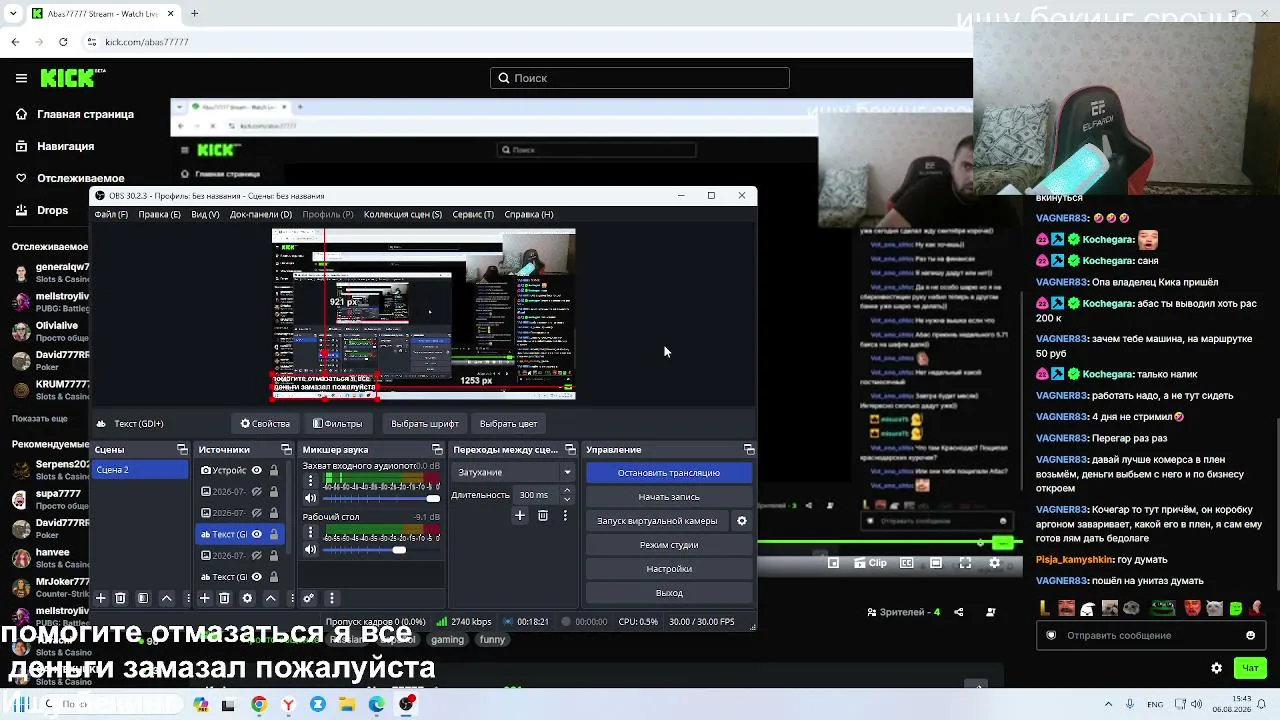Delete selected scene with Scenes trash icon

pyautogui.click(x=120, y=598)
